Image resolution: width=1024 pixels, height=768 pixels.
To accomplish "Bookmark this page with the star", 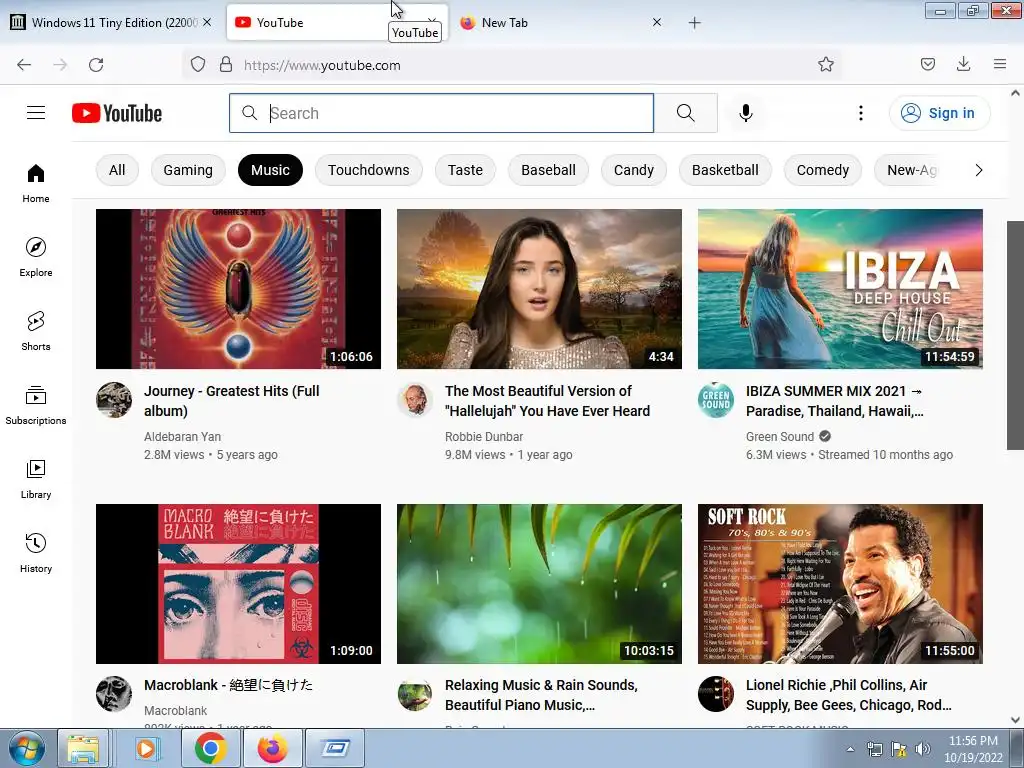I will click(825, 65).
